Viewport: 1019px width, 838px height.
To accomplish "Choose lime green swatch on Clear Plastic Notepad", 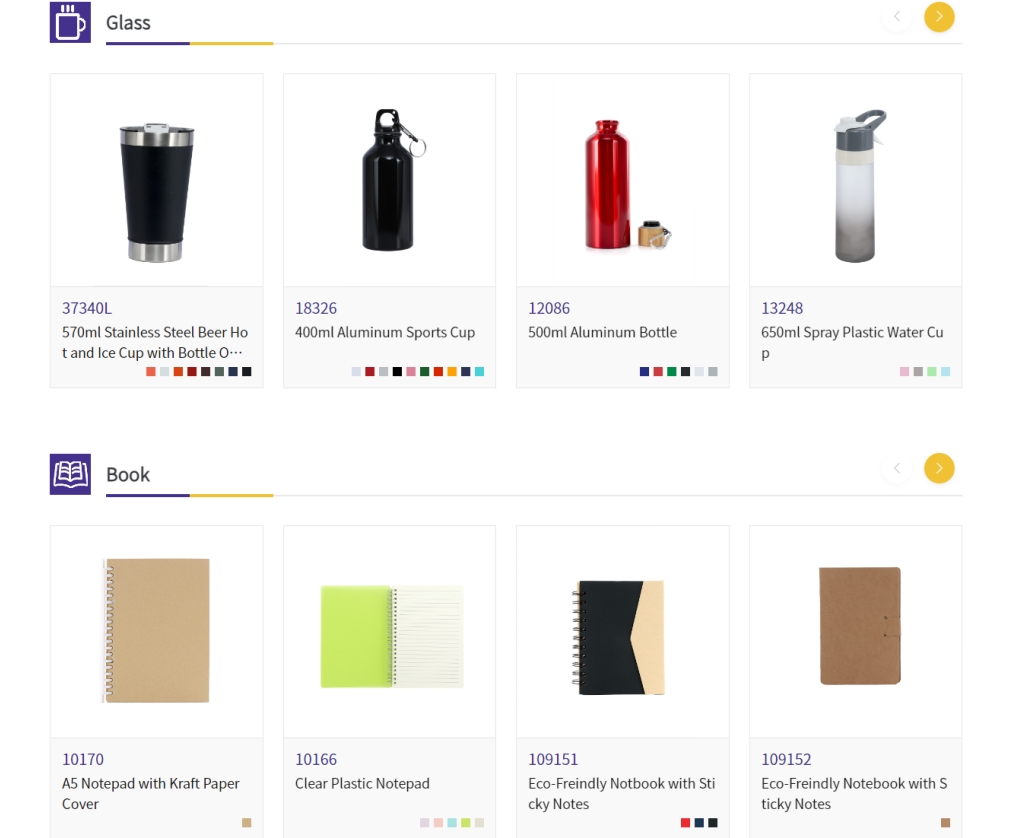I will (466, 823).
